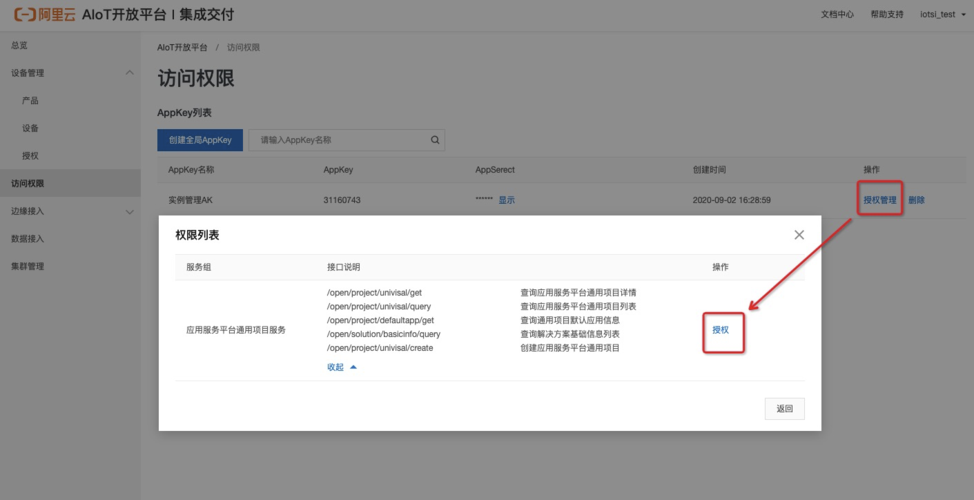Screen dimensions: 974x500
Task: Click 删除 for 实例管理AK
Action: pos(916,200)
